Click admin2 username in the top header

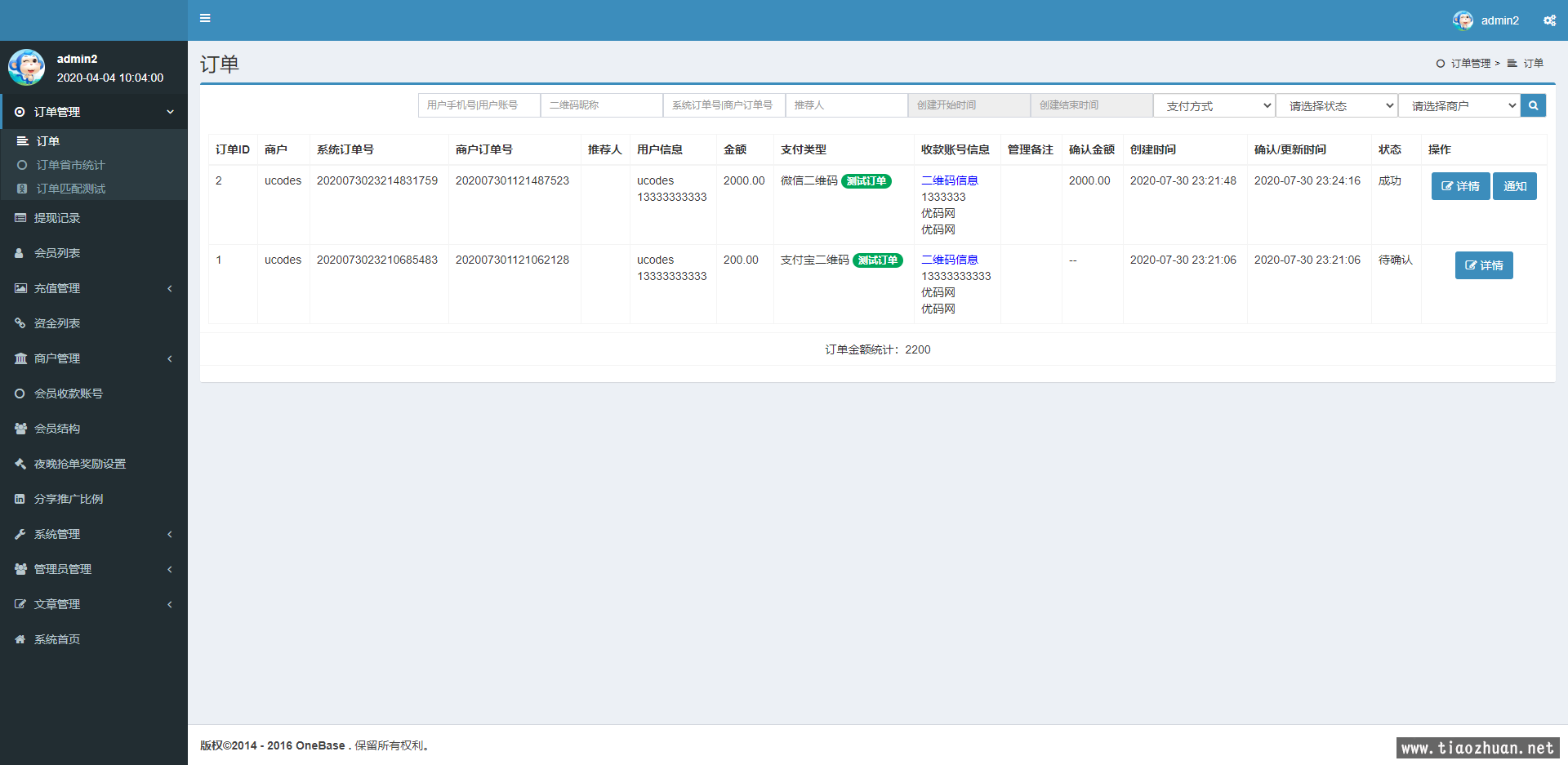point(1500,20)
